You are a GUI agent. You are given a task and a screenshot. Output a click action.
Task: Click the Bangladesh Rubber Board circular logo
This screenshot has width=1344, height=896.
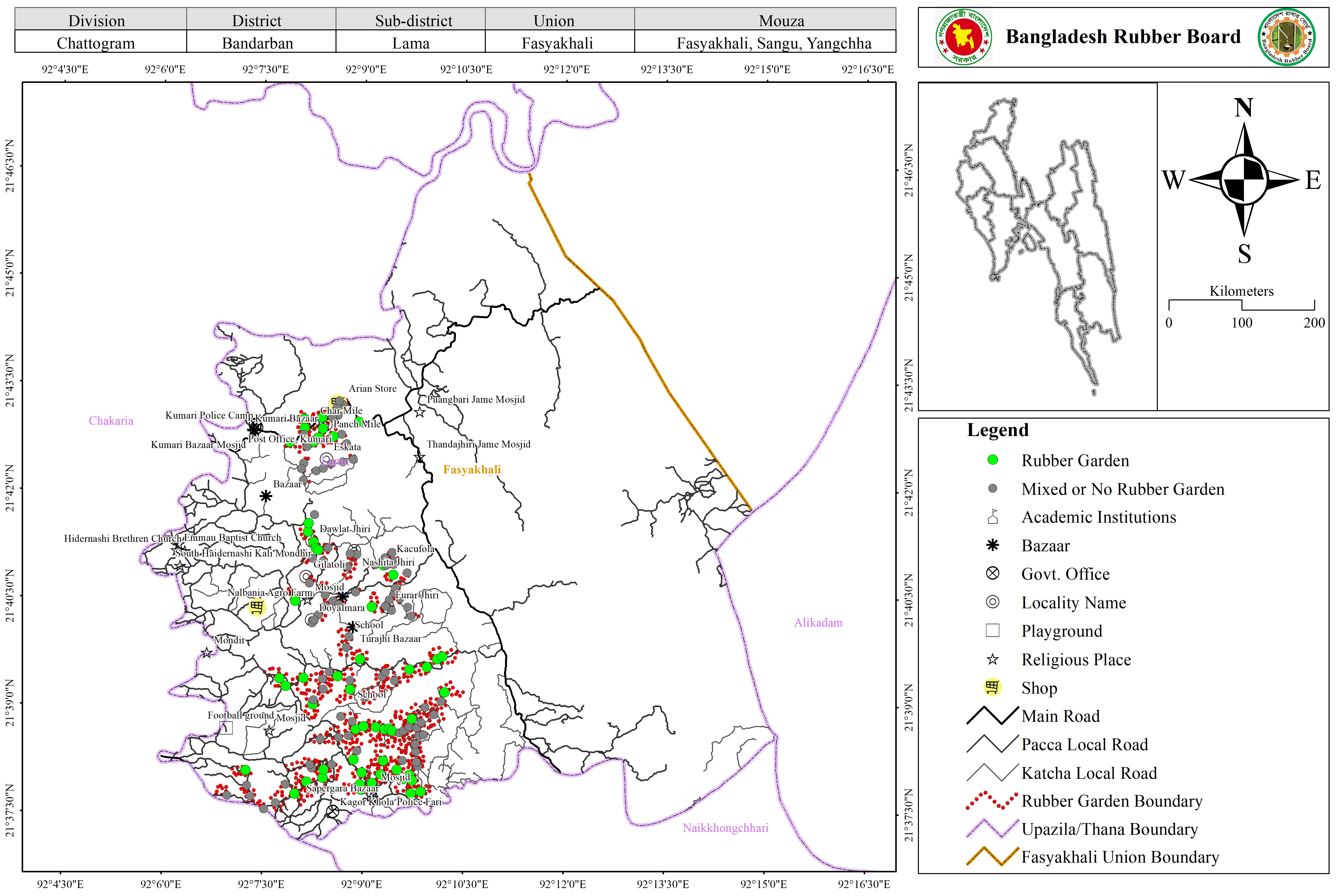coord(1287,37)
